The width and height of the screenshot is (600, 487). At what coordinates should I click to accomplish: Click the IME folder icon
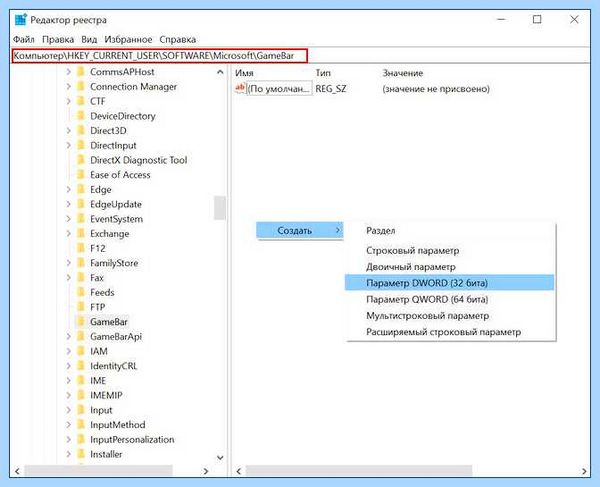point(81,381)
